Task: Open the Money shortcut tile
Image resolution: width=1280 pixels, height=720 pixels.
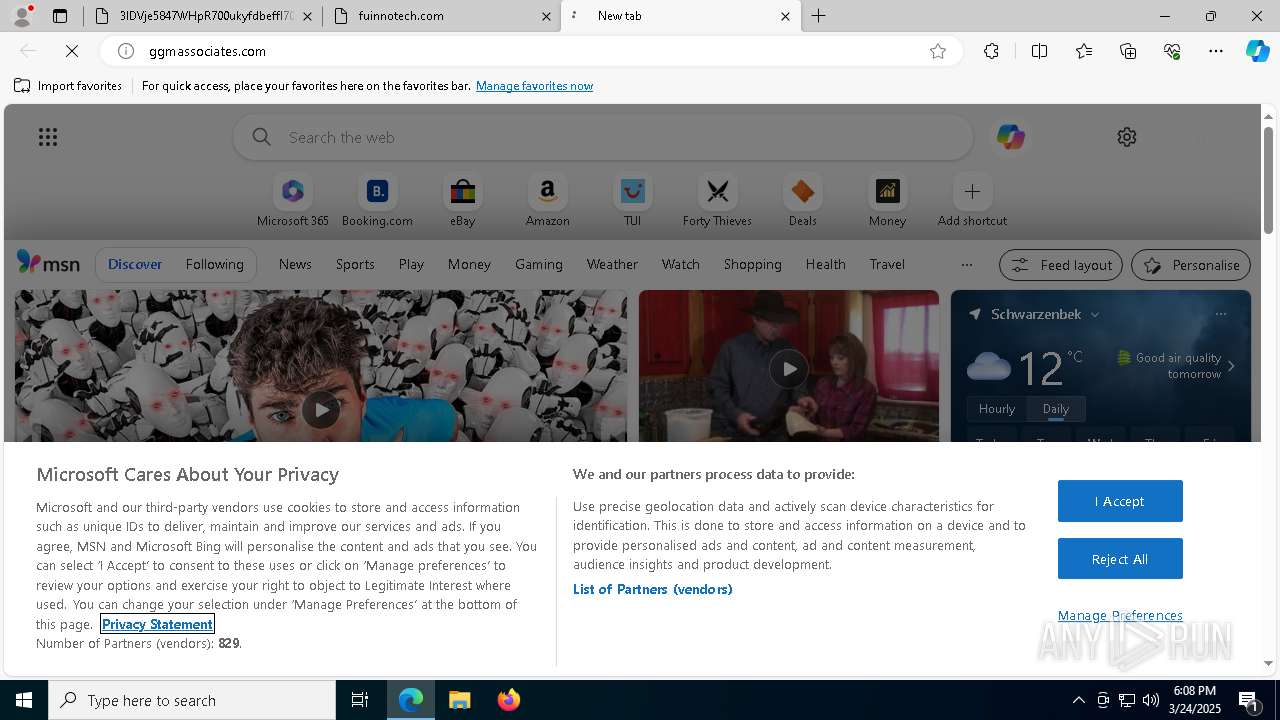Action: click(x=887, y=201)
